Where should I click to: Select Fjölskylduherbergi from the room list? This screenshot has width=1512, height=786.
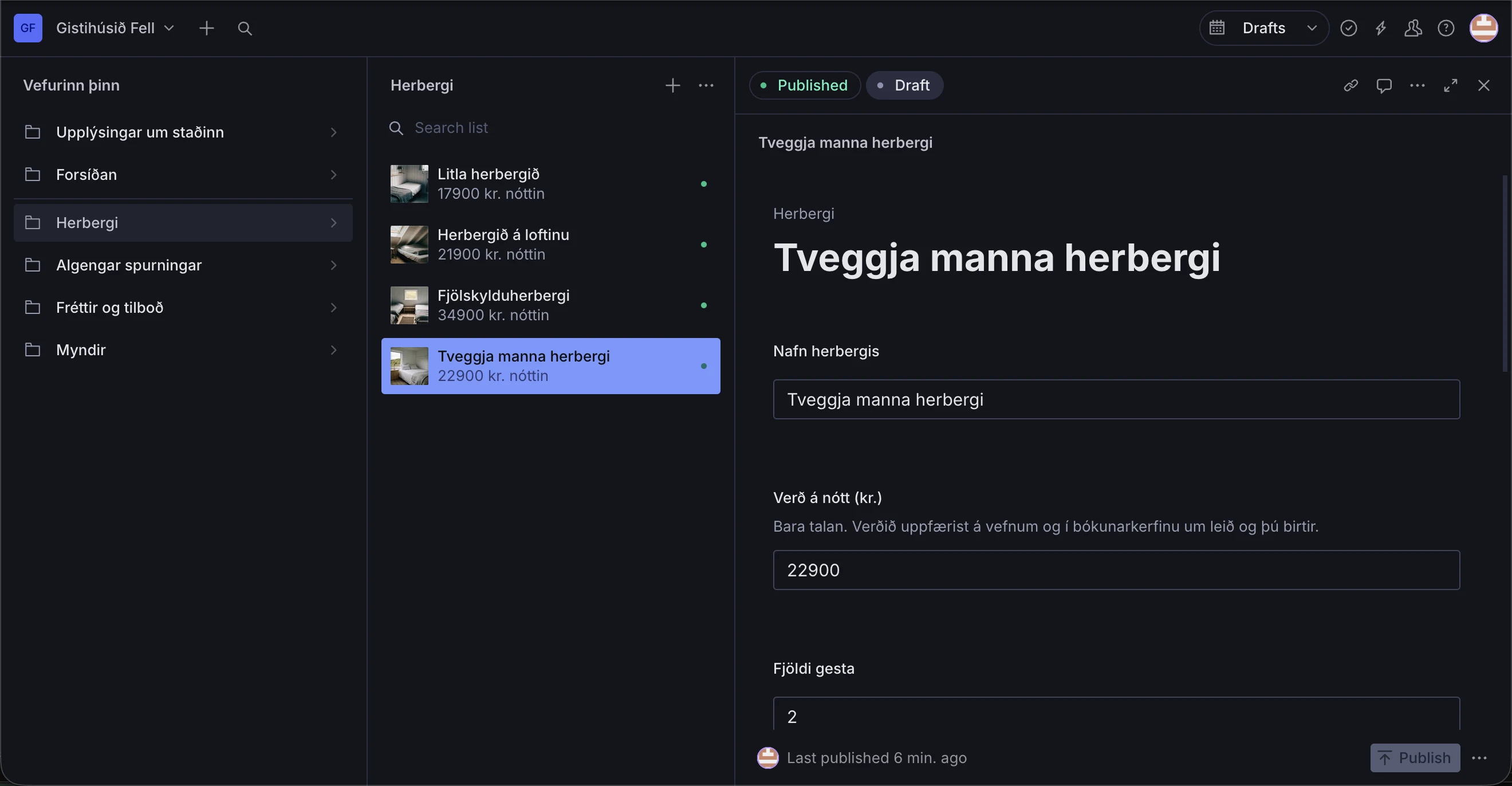[550, 305]
